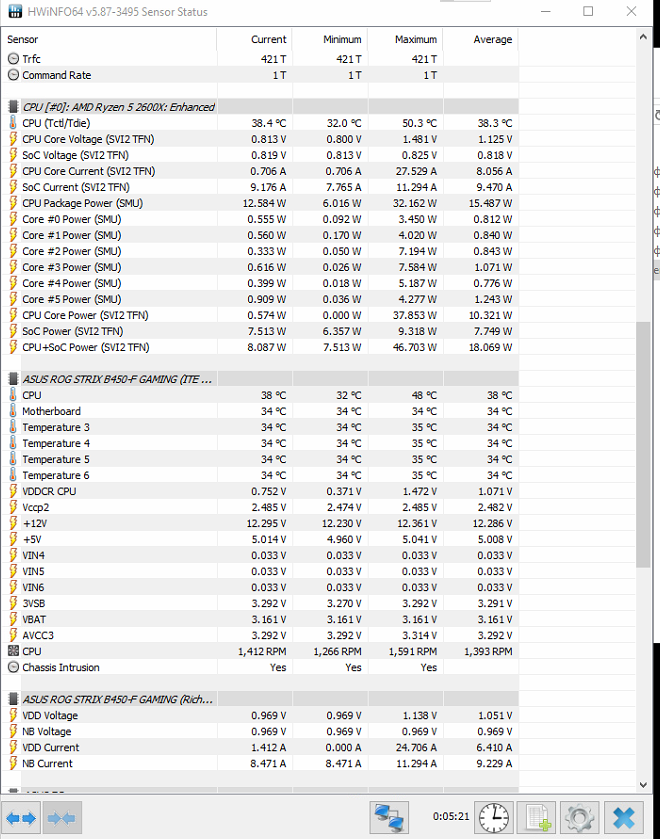Select the ASUS ROG STRIX B450-F GAMING (Rich group
The width and height of the screenshot is (660, 839).
(x=260, y=699)
